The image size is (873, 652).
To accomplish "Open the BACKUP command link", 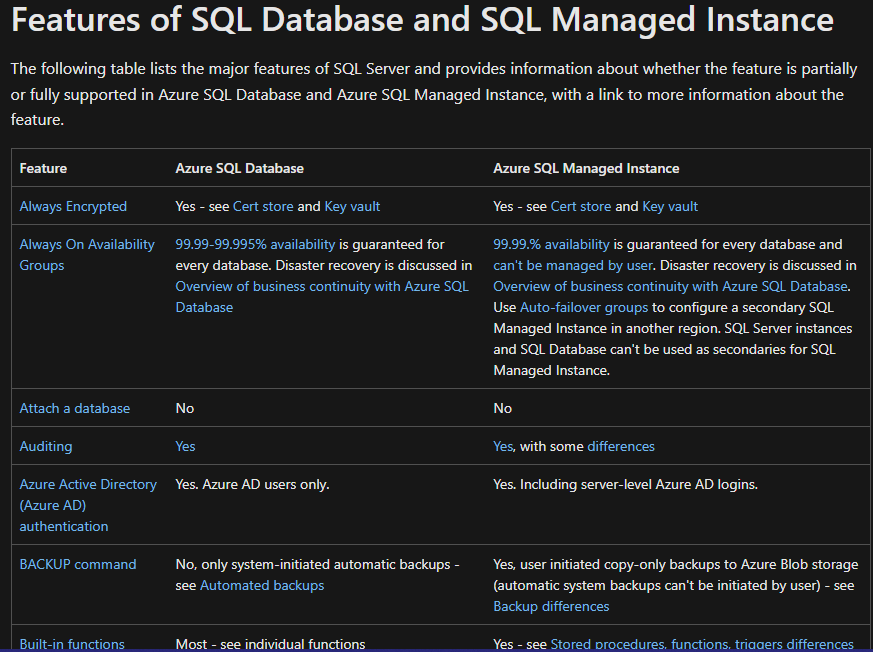I will (77, 564).
